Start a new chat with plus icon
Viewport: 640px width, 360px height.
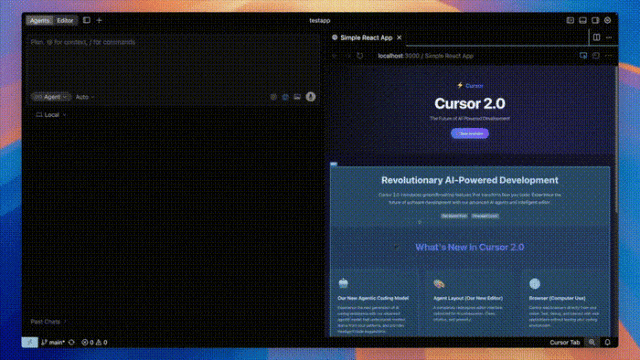pyautogui.click(x=99, y=20)
